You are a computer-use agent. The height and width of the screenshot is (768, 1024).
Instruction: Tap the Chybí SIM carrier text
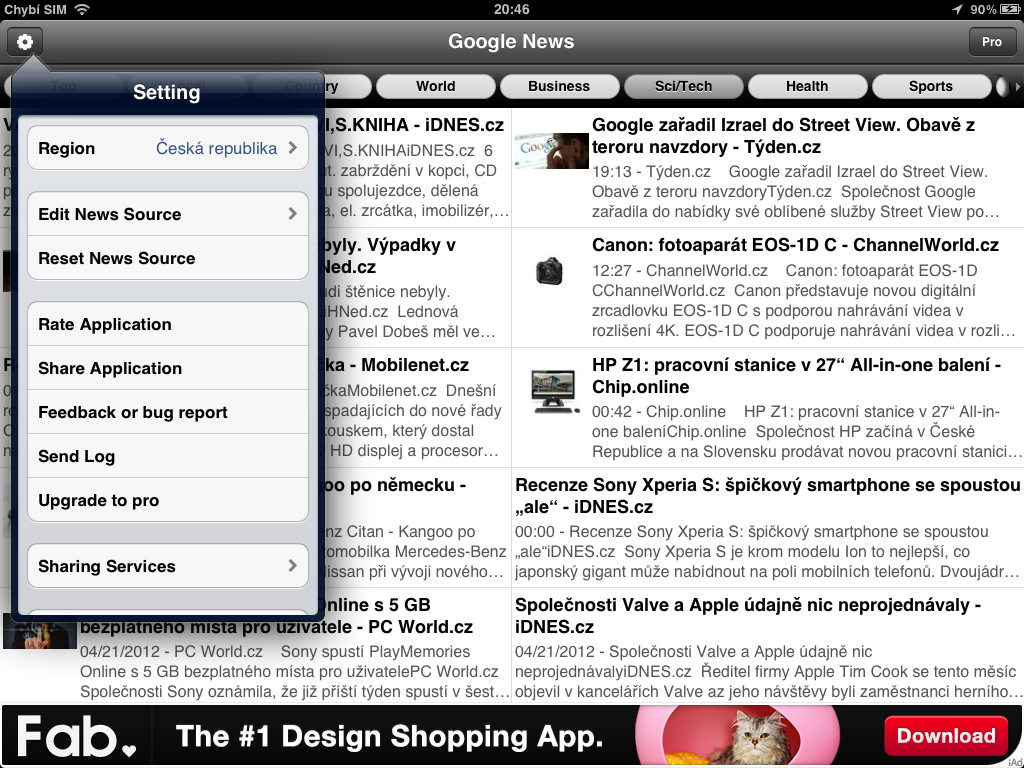point(36,9)
